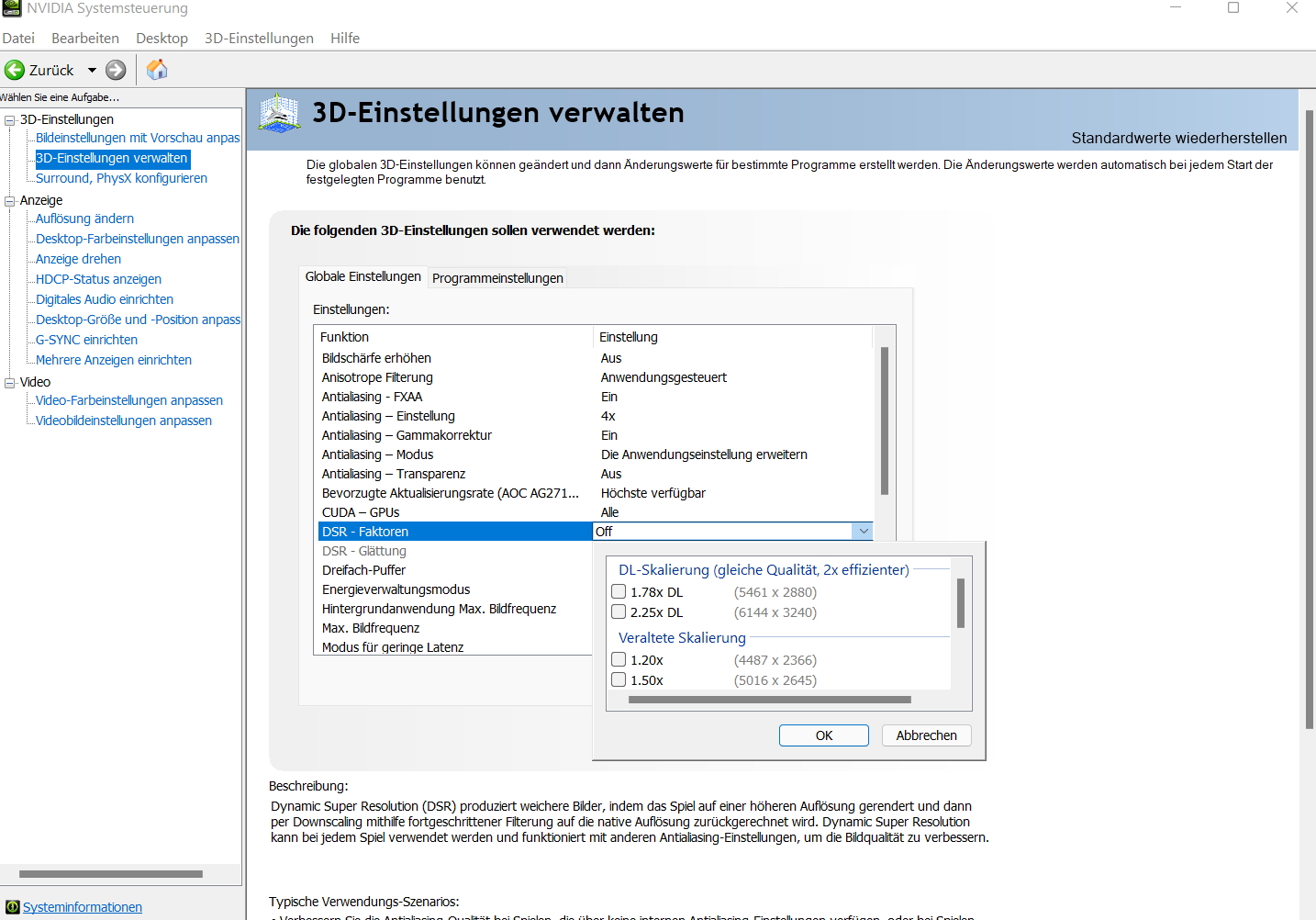Image resolution: width=1316 pixels, height=920 pixels.
Task: Select the Bildschärfe erhöhen row
Action: click(x=595, y=358)
